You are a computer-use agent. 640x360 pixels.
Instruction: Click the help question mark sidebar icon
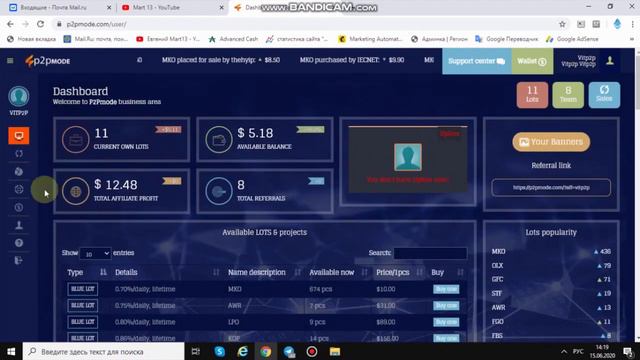[19, 243]
